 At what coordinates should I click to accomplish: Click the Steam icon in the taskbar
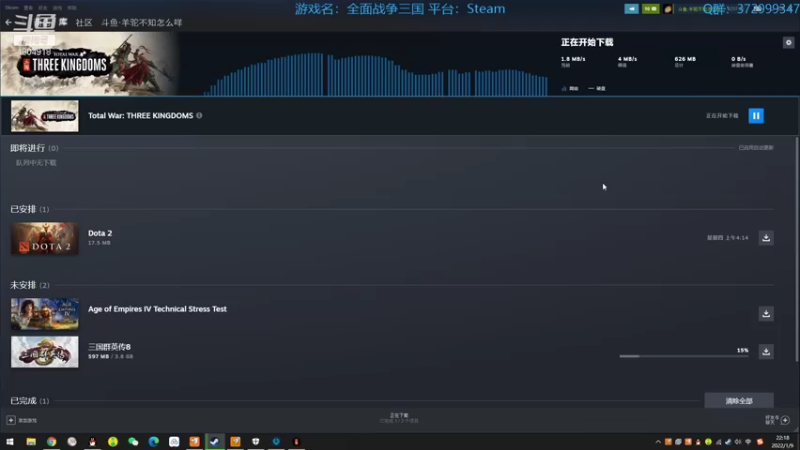pyautogui.click(x=215, y=441)
